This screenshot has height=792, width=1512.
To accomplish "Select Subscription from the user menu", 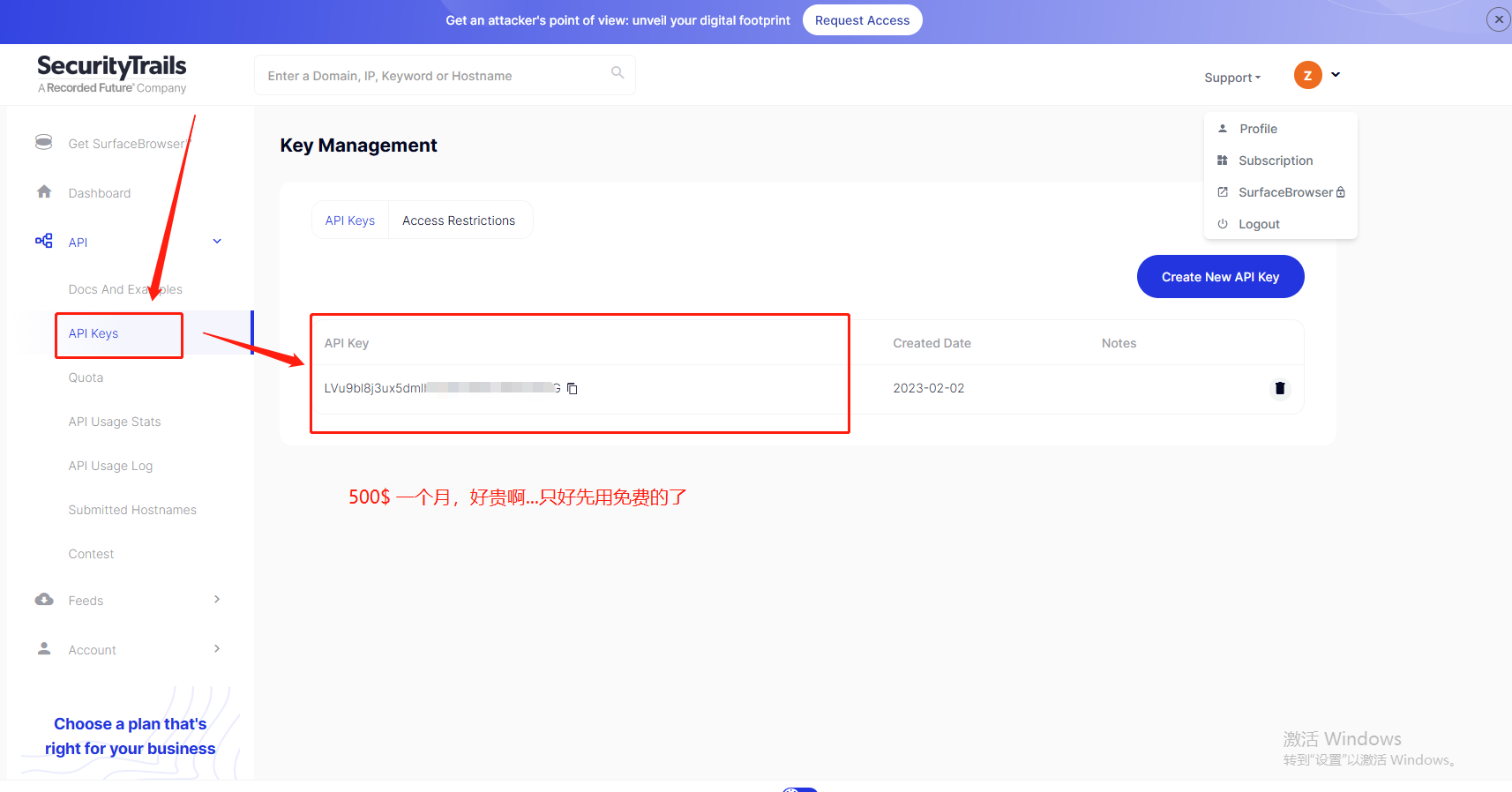I will 1275,161.
